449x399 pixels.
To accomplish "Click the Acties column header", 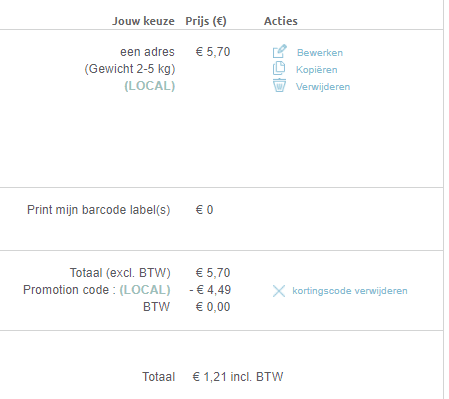I will pos(281,21).
